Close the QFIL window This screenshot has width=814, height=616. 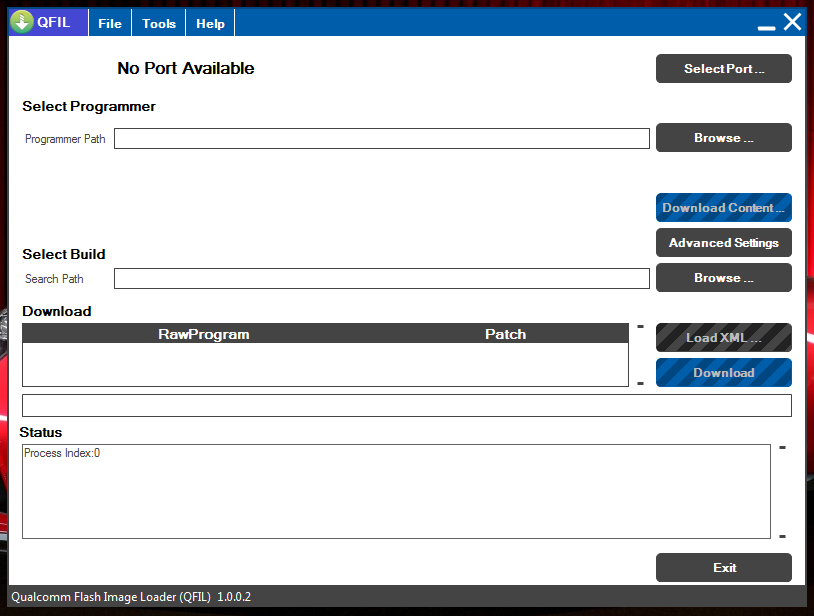792,22
